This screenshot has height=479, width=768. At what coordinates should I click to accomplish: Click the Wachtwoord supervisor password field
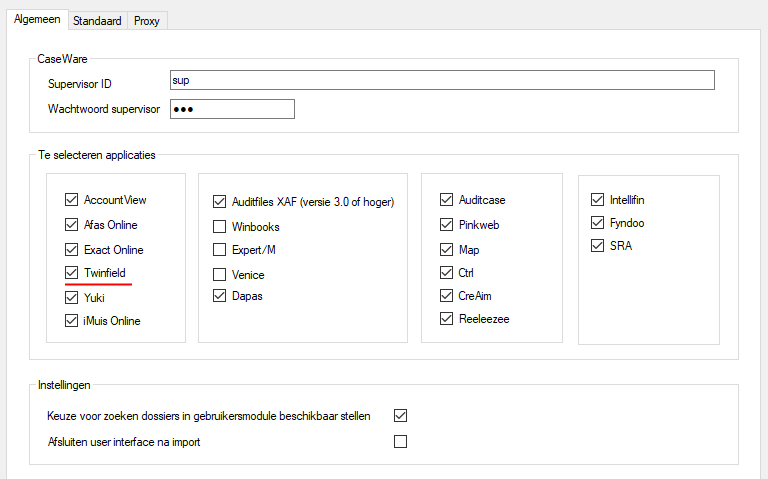coord(232,109)
